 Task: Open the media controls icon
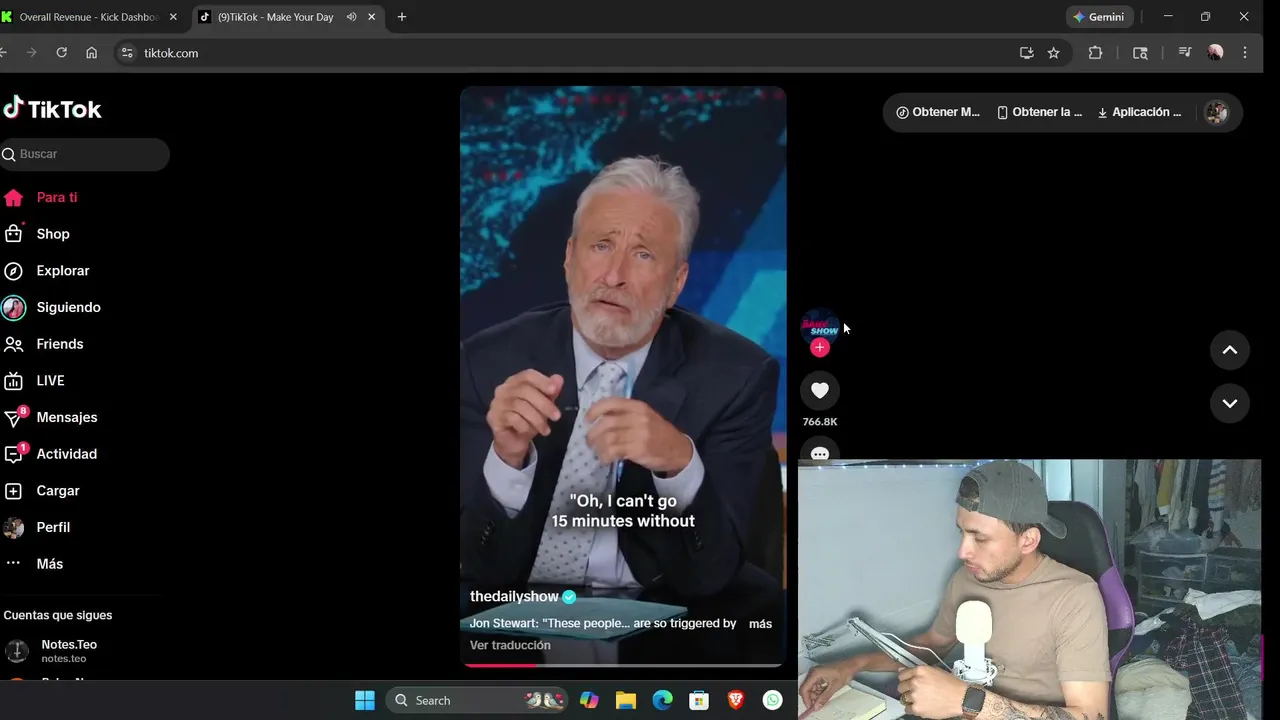point(1185,53)
